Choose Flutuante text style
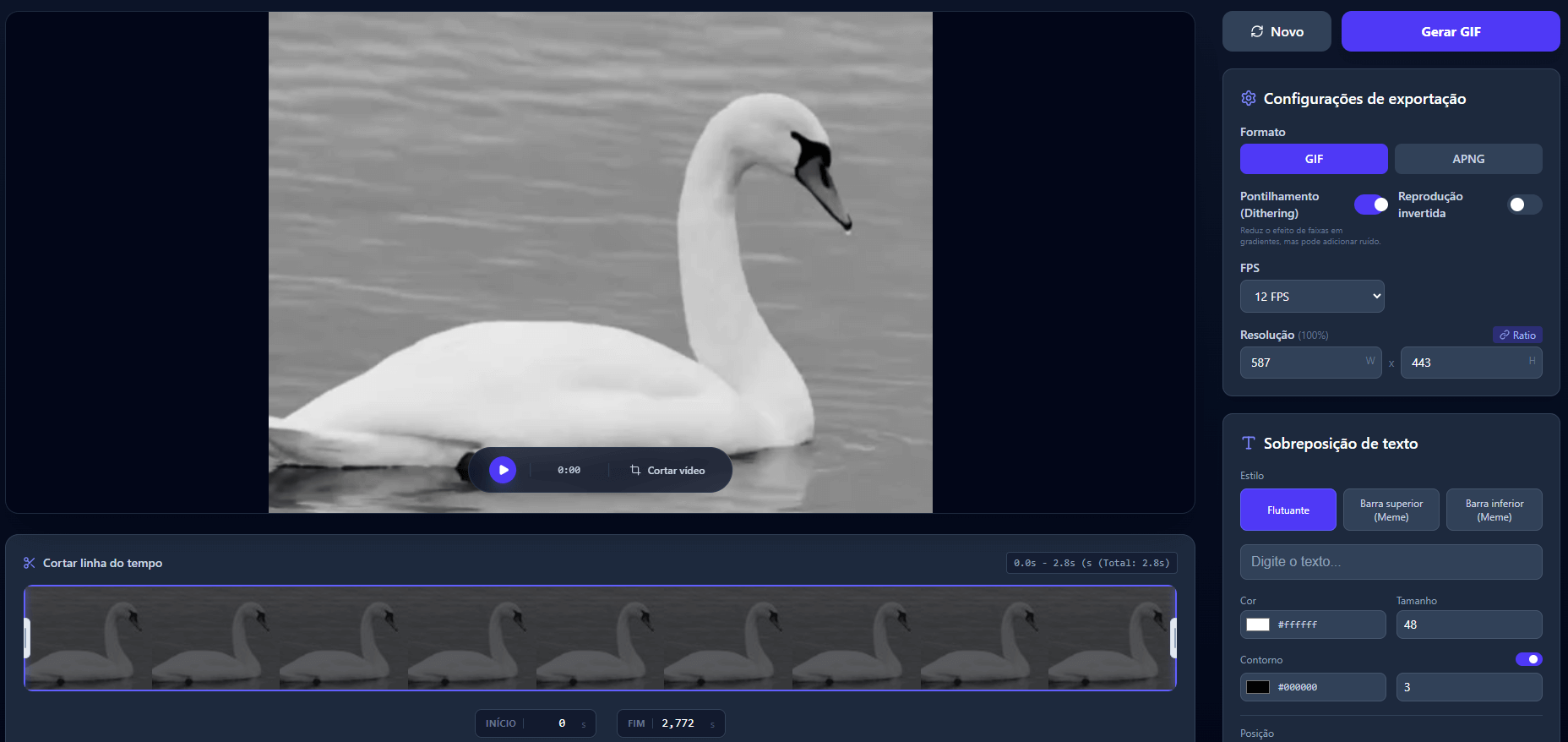 (x=1288, y=510)
